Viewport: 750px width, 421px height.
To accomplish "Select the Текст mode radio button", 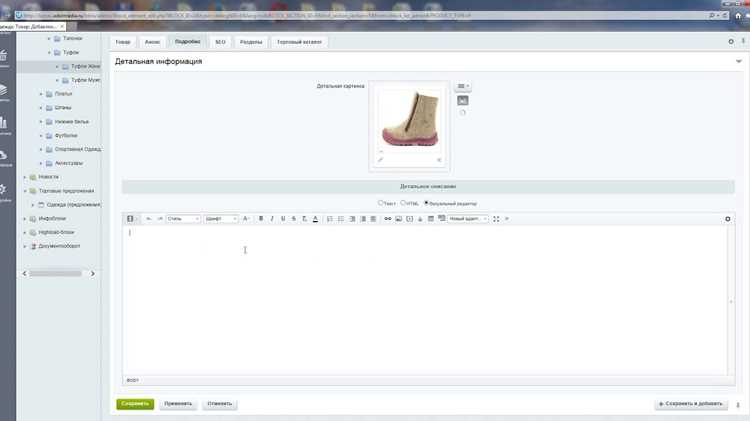I will 381,203.
